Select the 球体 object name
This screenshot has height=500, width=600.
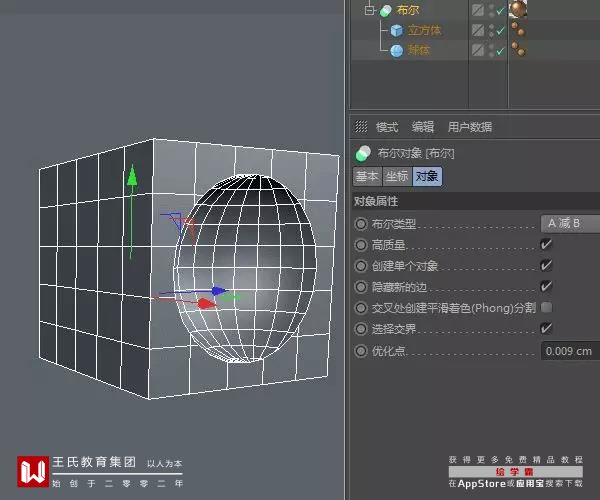(x=419, y=50)
